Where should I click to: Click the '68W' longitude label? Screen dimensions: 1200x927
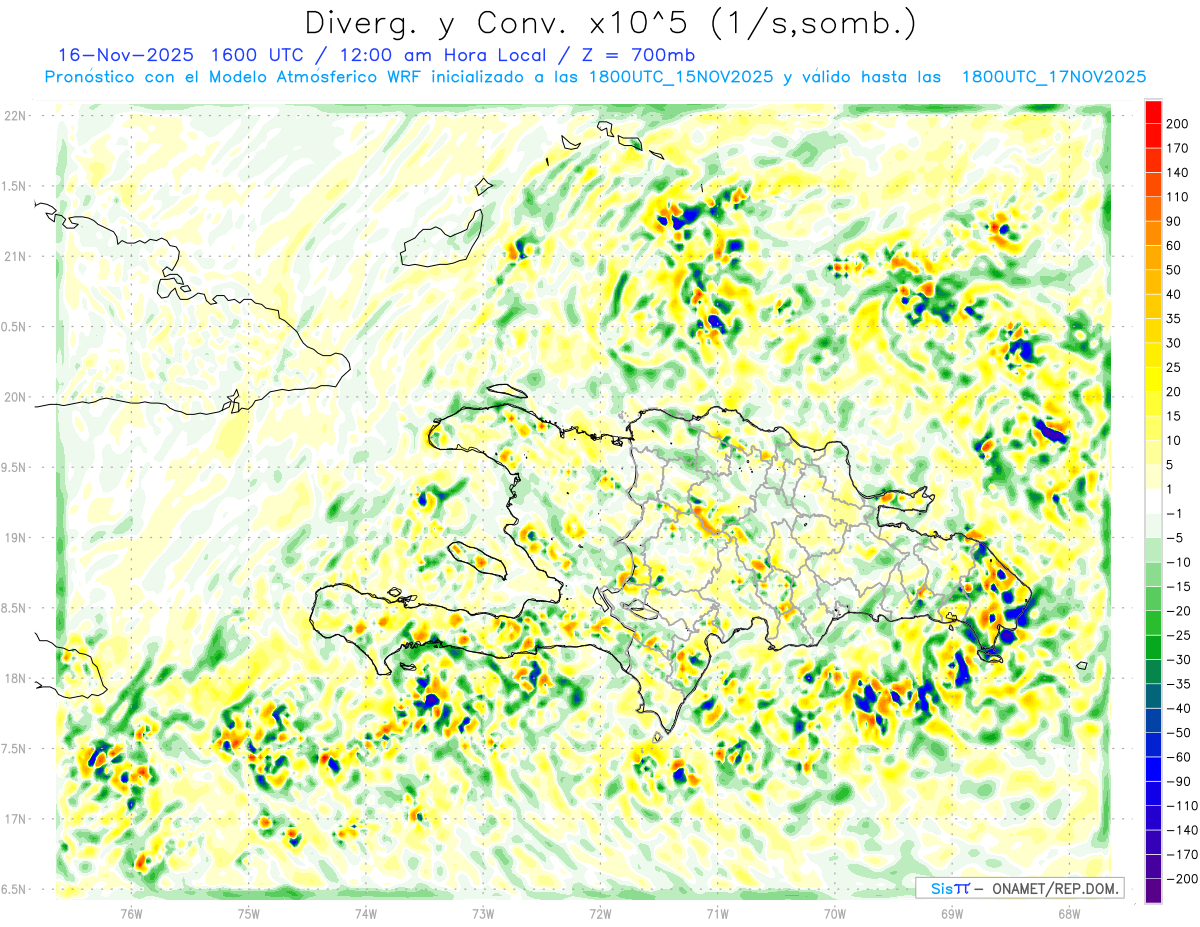(x=1068, y=913)
